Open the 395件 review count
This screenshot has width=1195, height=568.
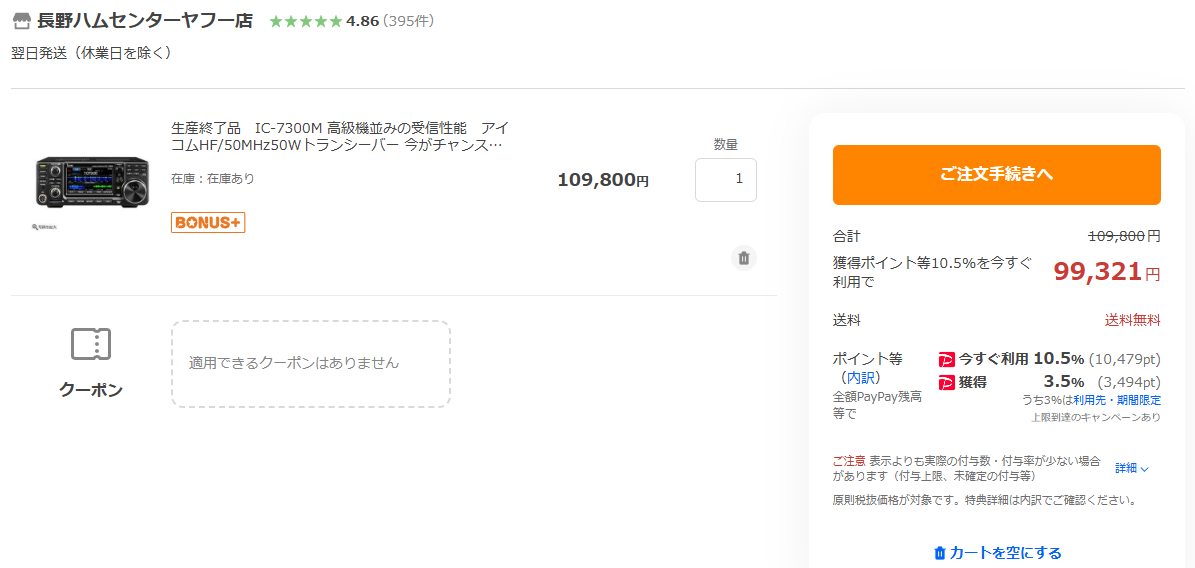408,21
